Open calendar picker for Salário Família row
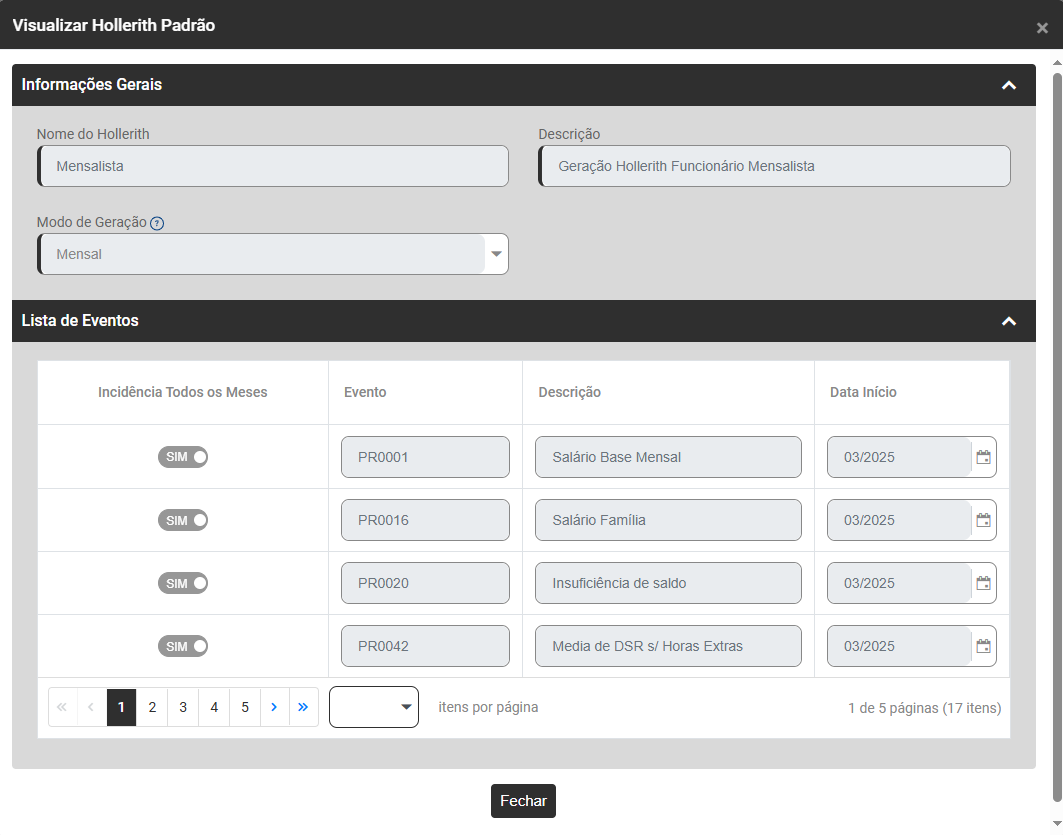 pos(983,520)
